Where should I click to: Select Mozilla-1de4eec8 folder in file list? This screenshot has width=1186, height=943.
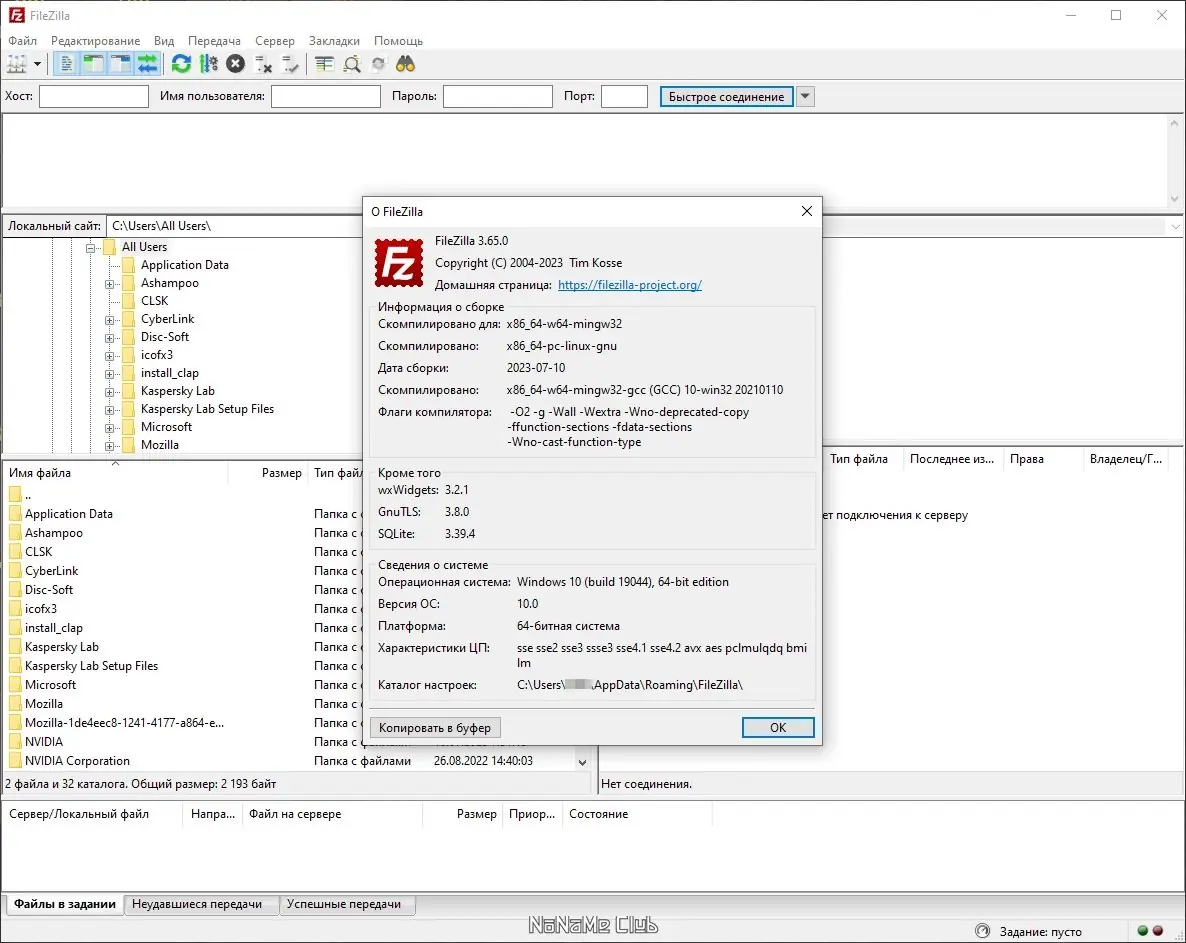pos(124,722)
